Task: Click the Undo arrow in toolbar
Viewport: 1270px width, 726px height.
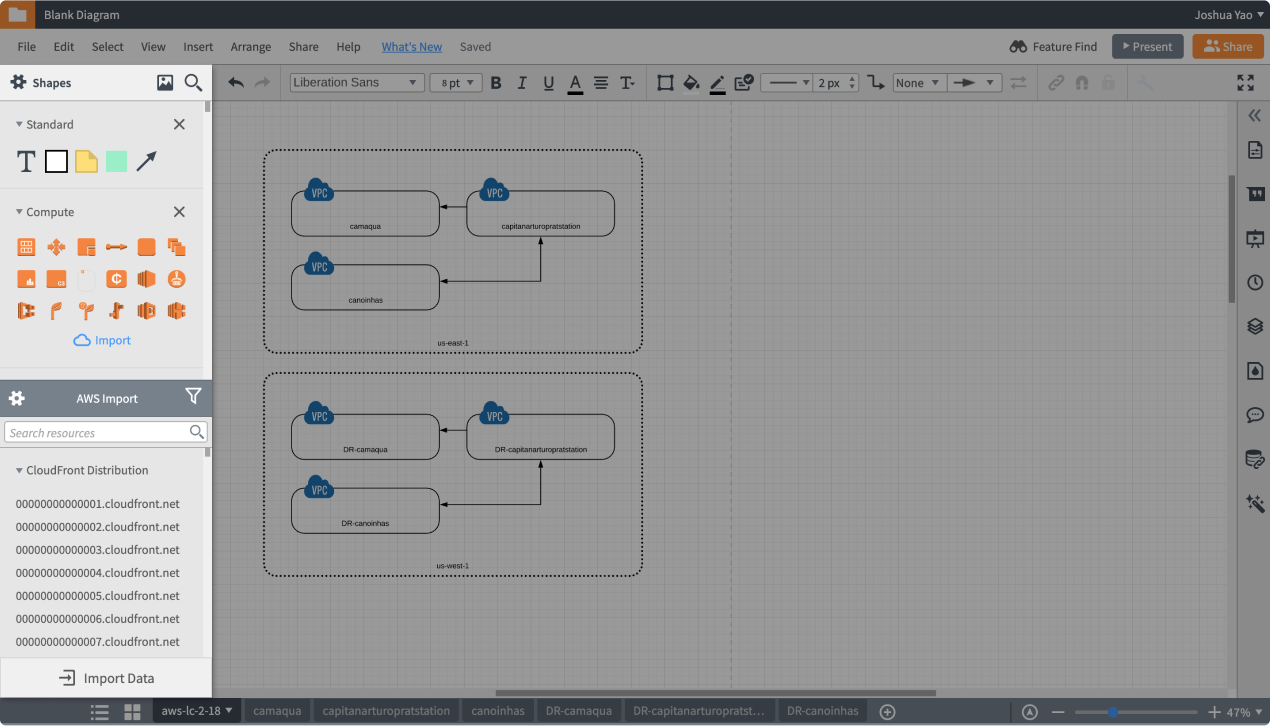Action: (236, 83)
